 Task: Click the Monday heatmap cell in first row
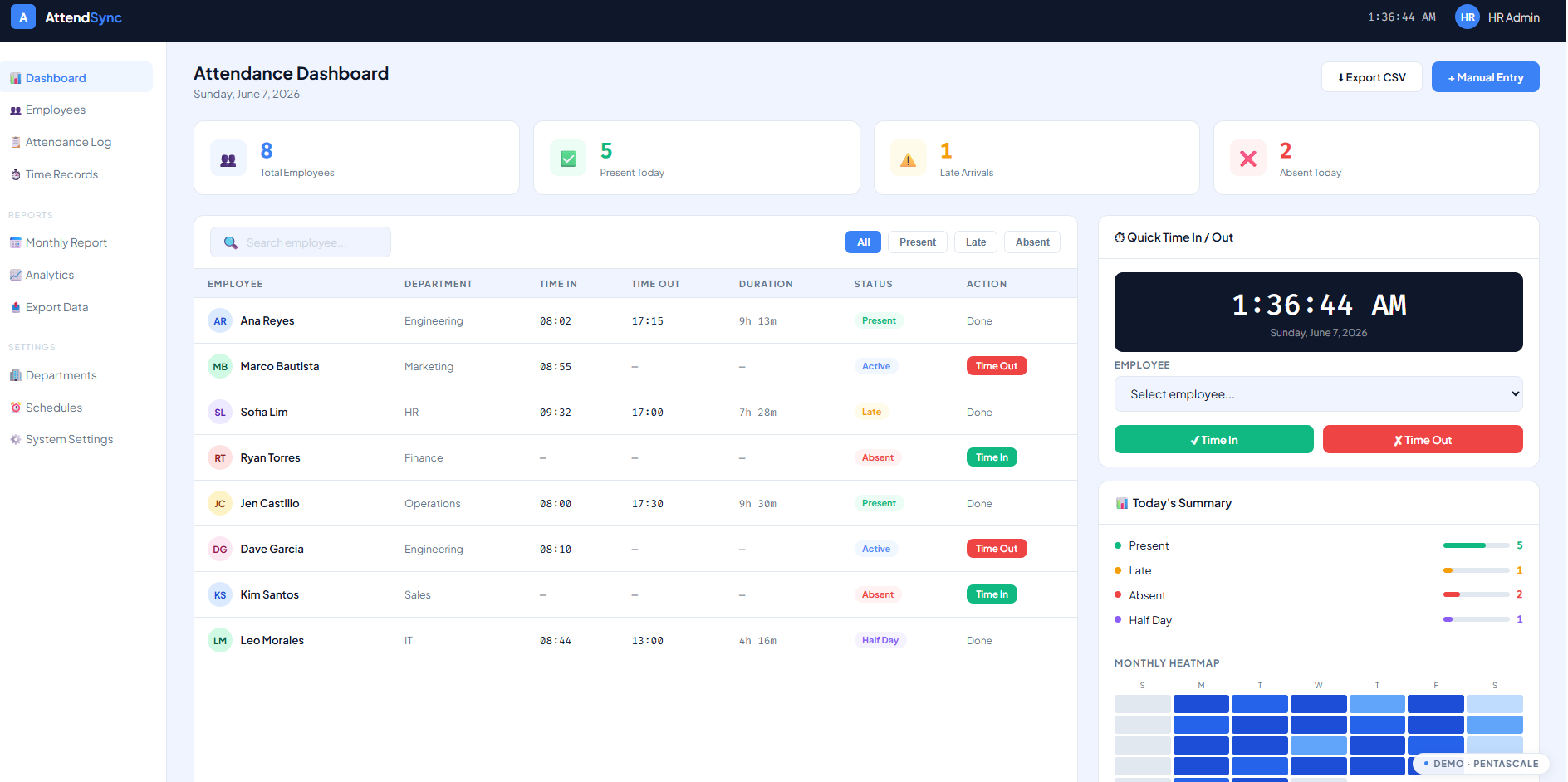point(1201,704)
